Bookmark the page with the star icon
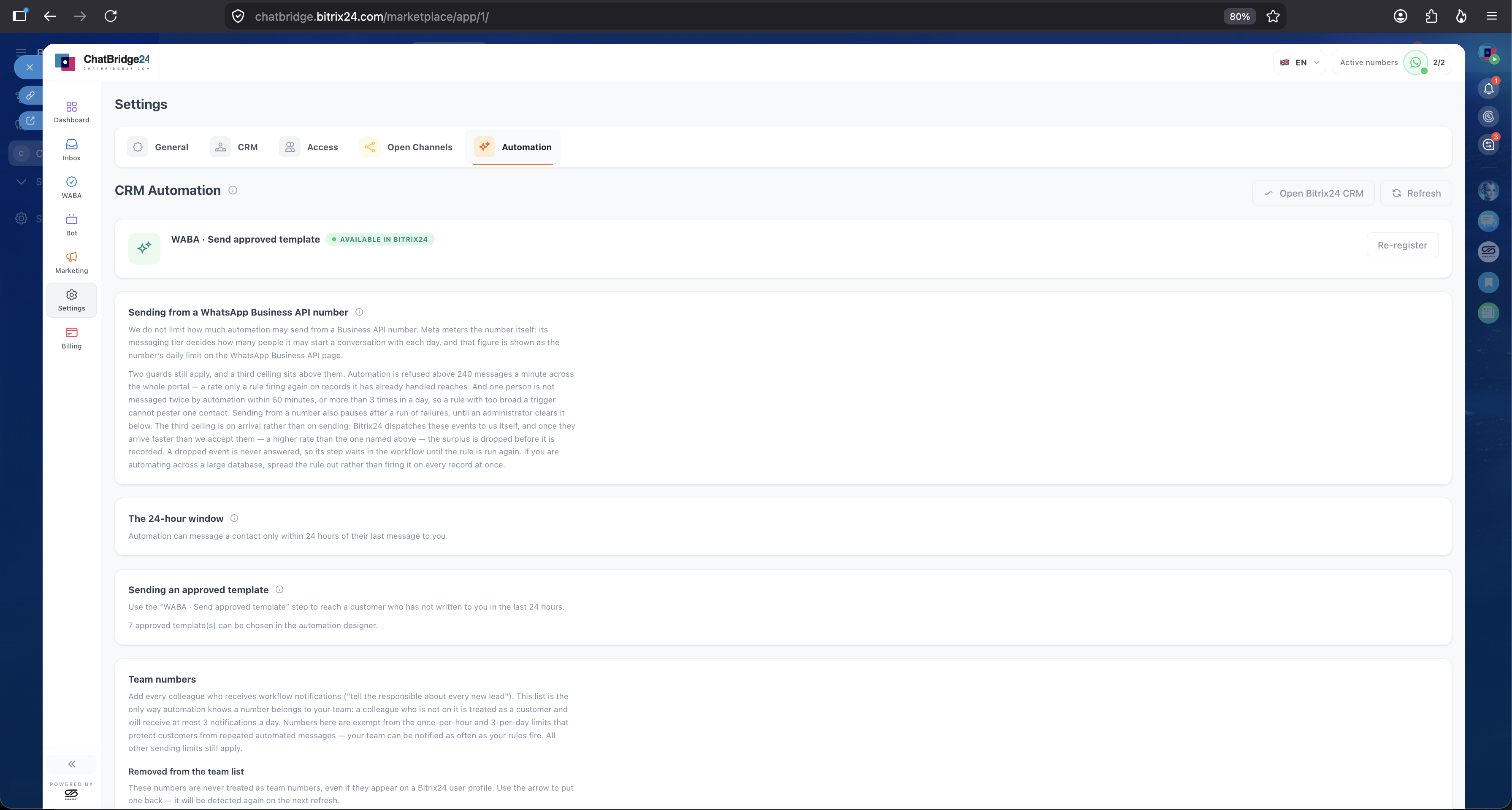This screenshot has height=810, width=1512. click(1273, 16)
